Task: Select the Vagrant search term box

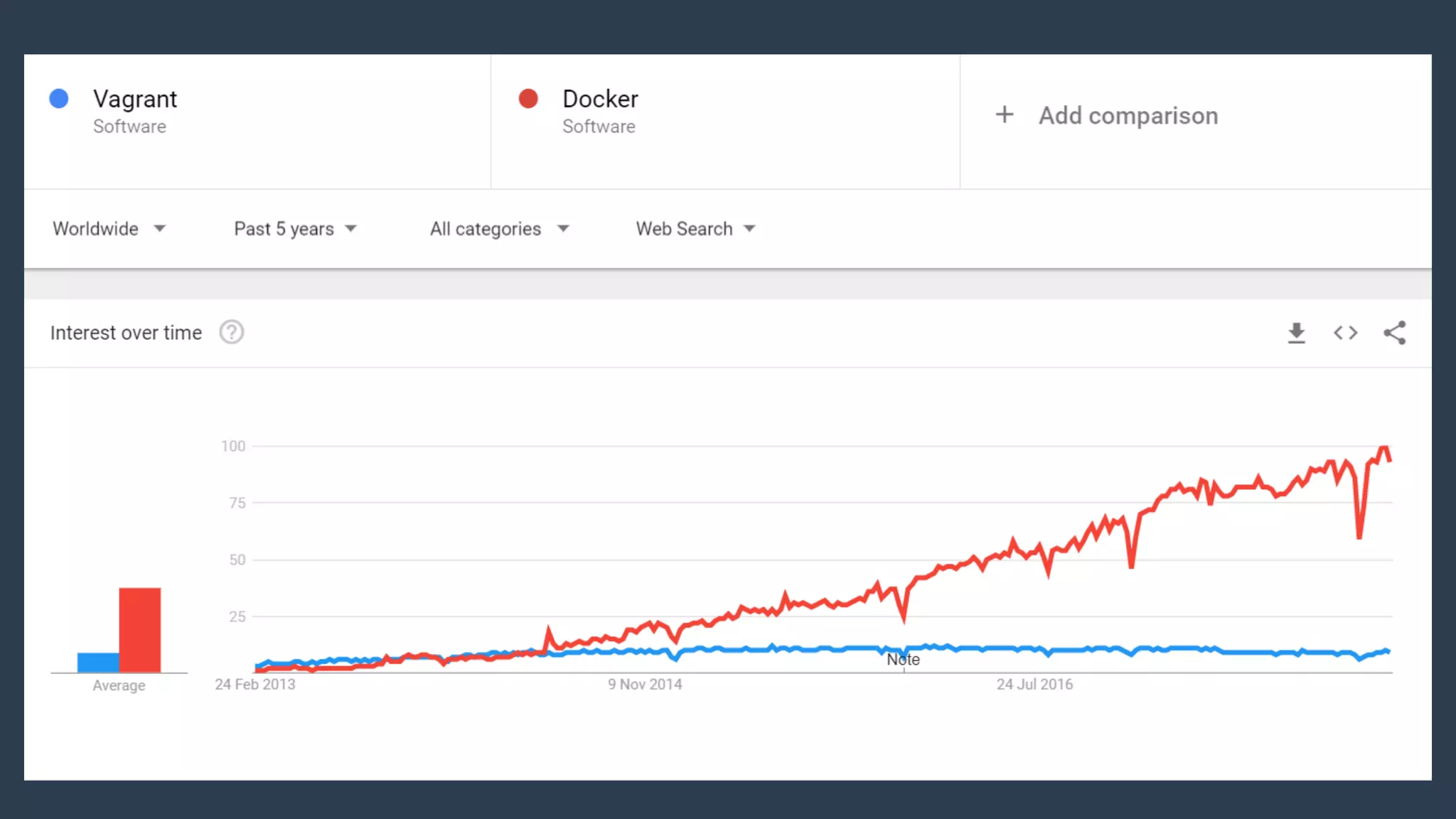Action: click(x=135, y=100)
